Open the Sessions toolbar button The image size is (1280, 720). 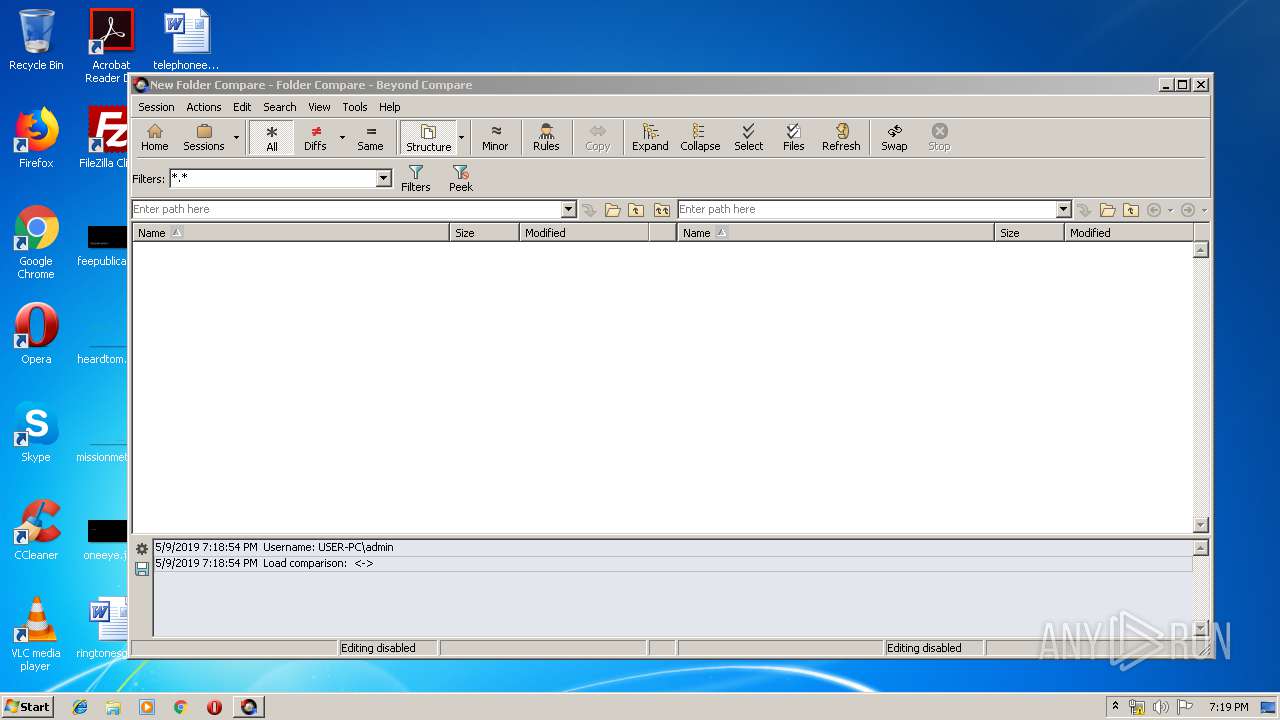pyautogui.click(x=204, y=138)
